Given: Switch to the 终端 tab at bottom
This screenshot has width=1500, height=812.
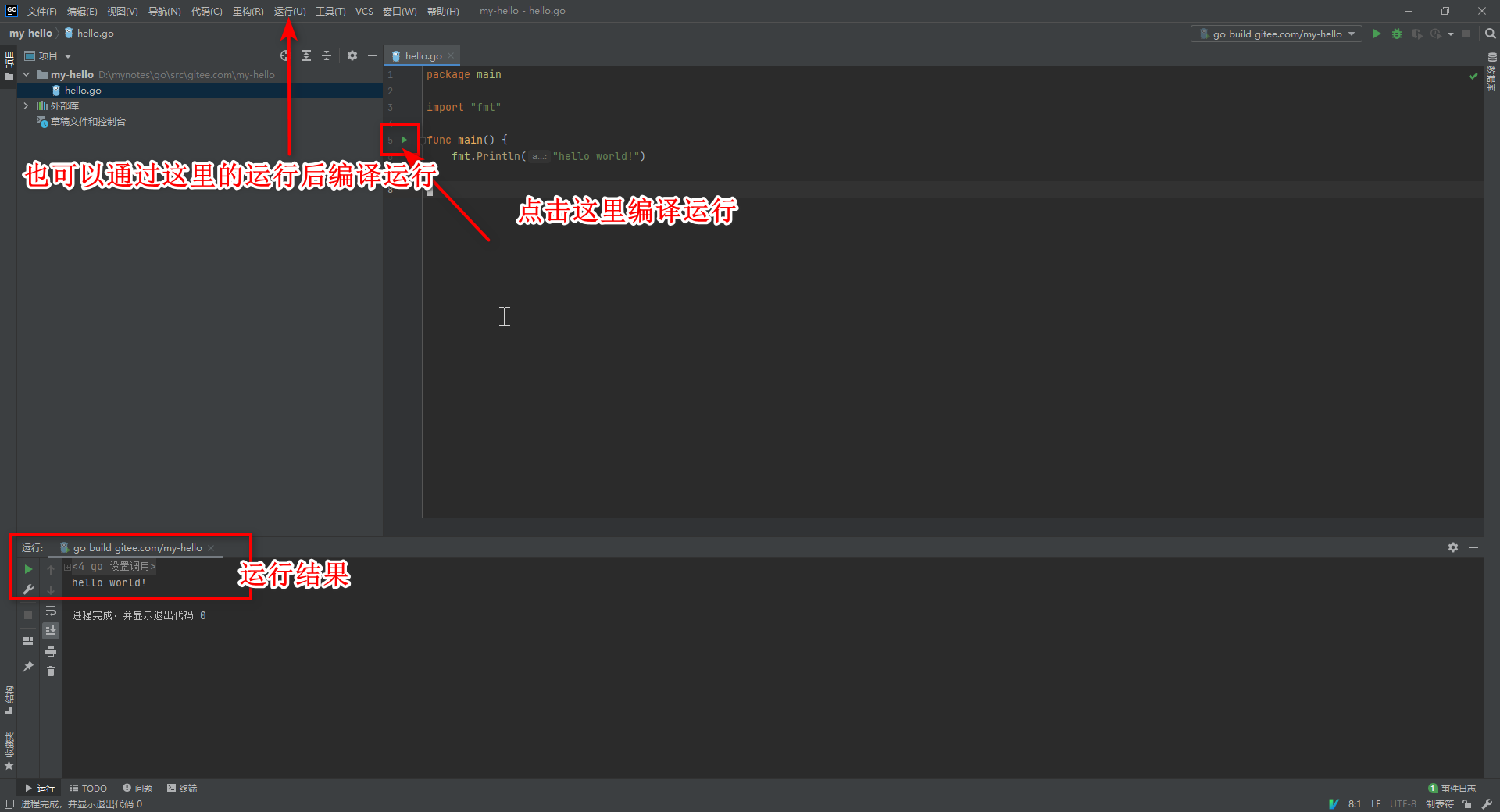Looking at the screenshot, I should (187, 788).
